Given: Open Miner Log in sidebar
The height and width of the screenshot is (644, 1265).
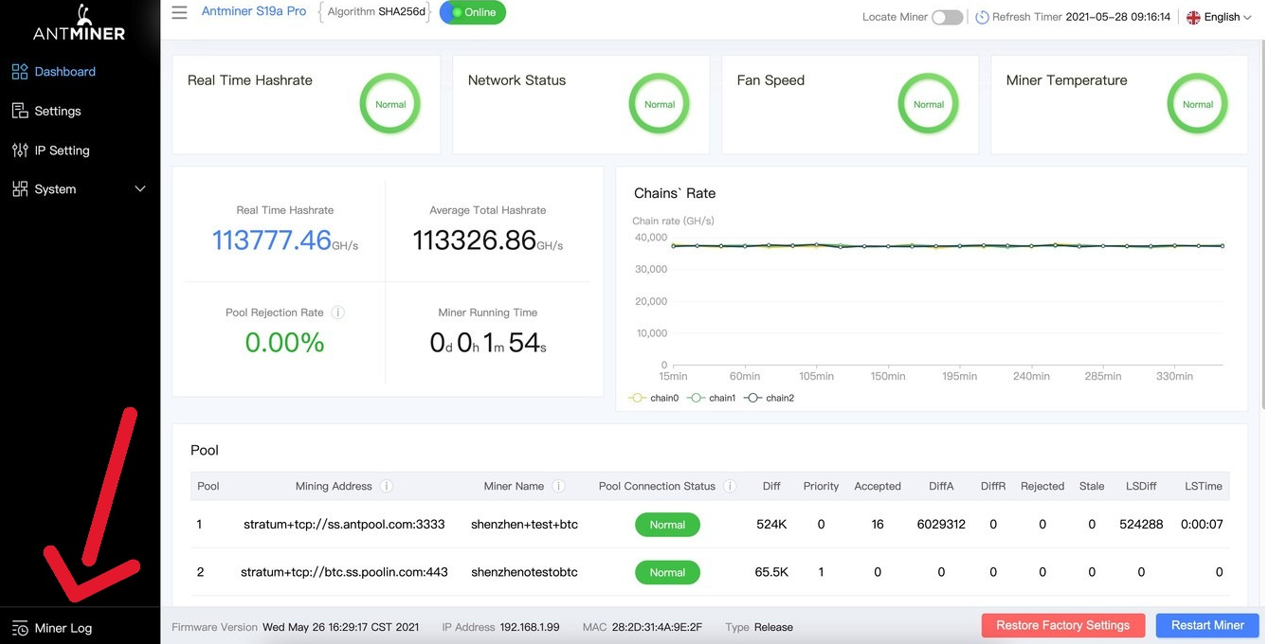Looking at the screenshot, I should click(x=62, y=628).
